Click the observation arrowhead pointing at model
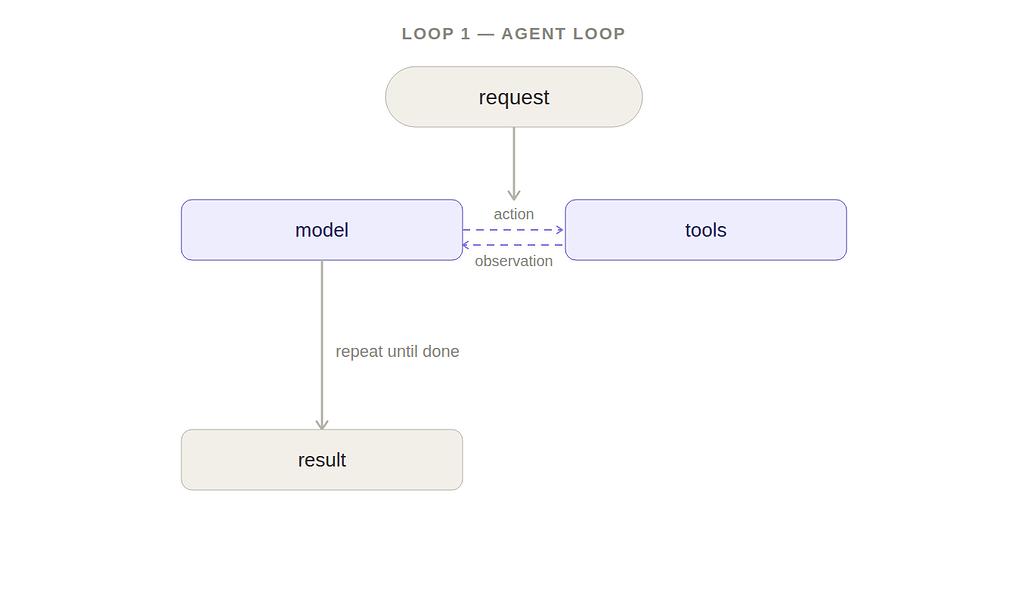 pyautogui.click(x=466, y=245)
